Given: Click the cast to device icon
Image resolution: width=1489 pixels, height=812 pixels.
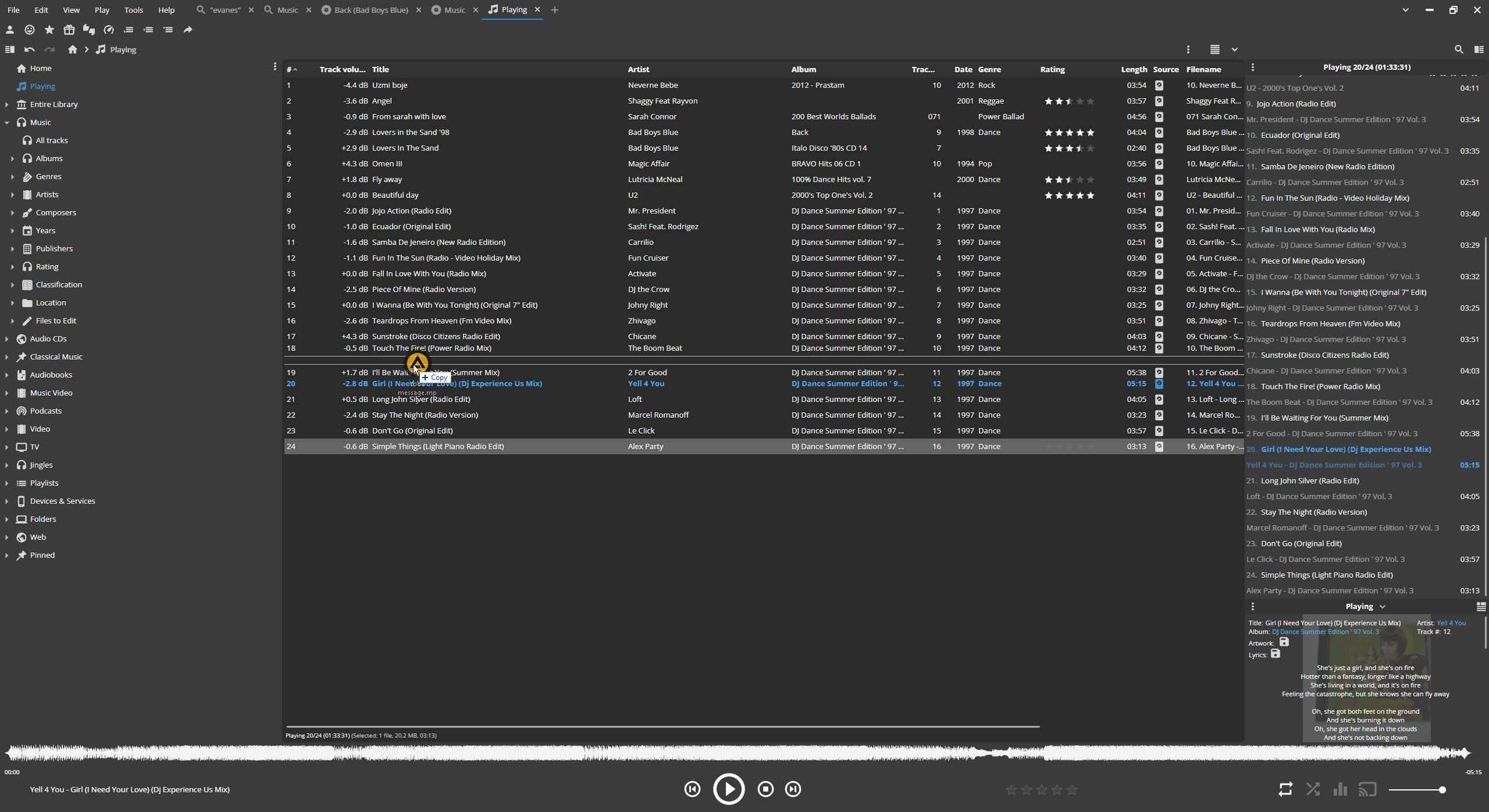Looking at the screenshot, I should pyautogui.click(x=1367, y=789).
